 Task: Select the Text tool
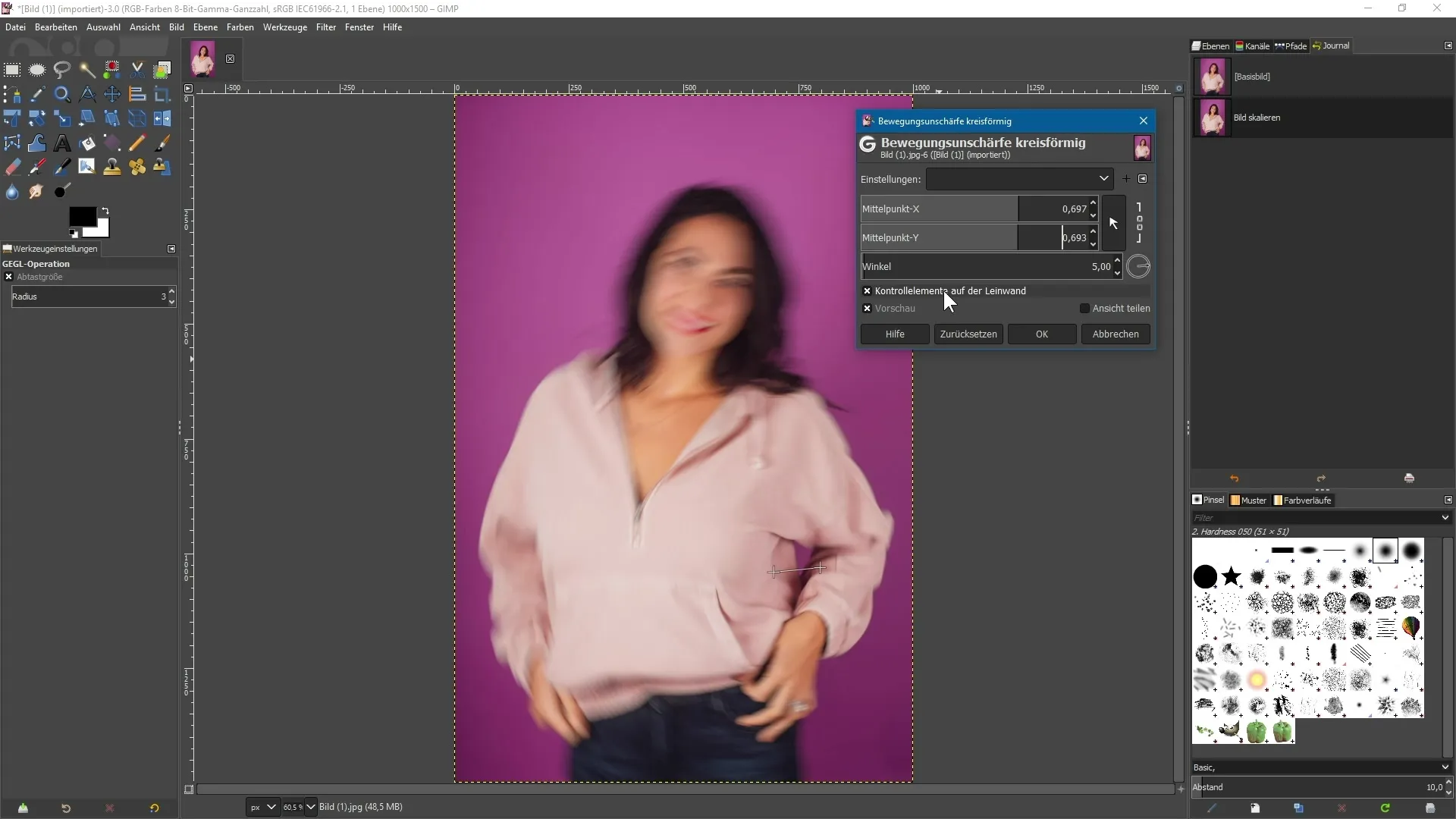pos(62,143)
